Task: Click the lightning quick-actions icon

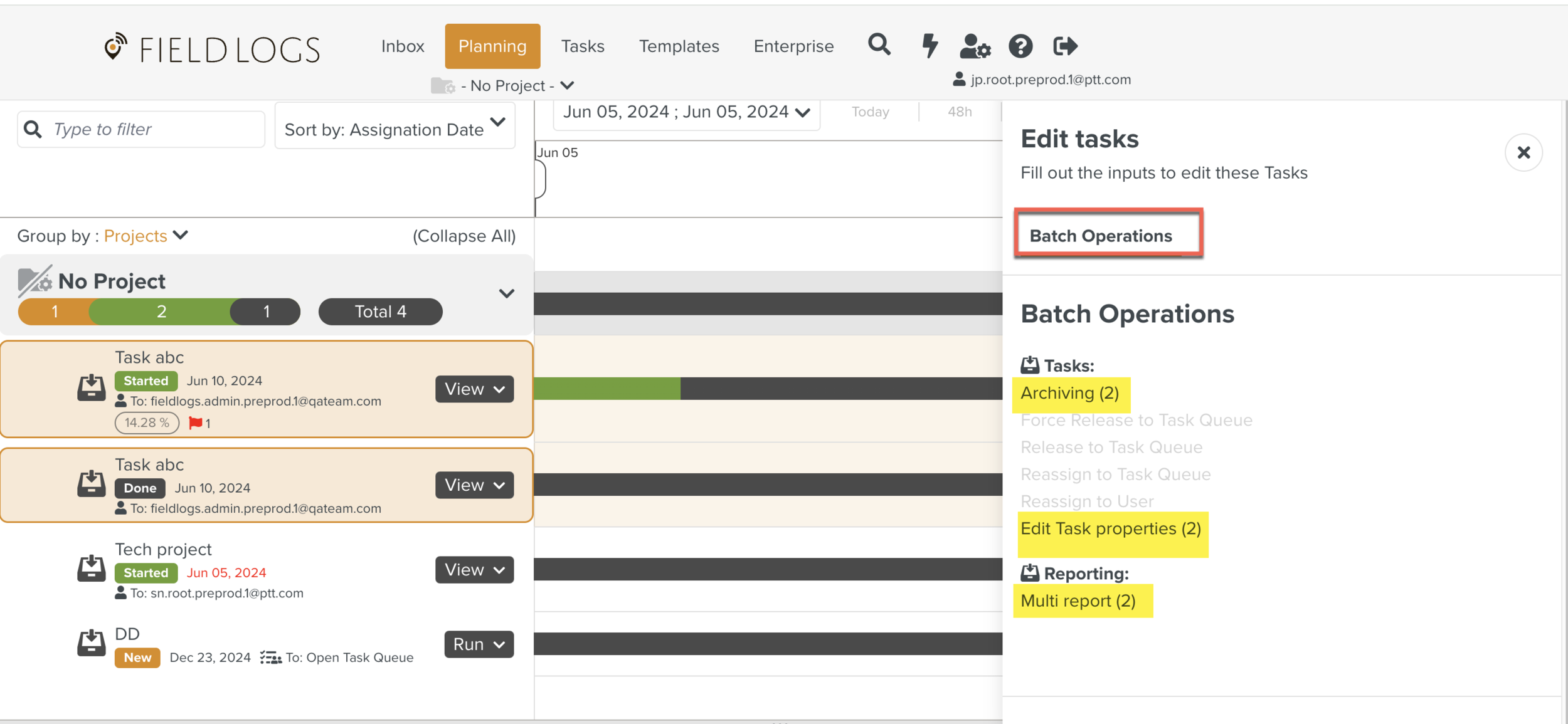Action: (x=930, y=45)
